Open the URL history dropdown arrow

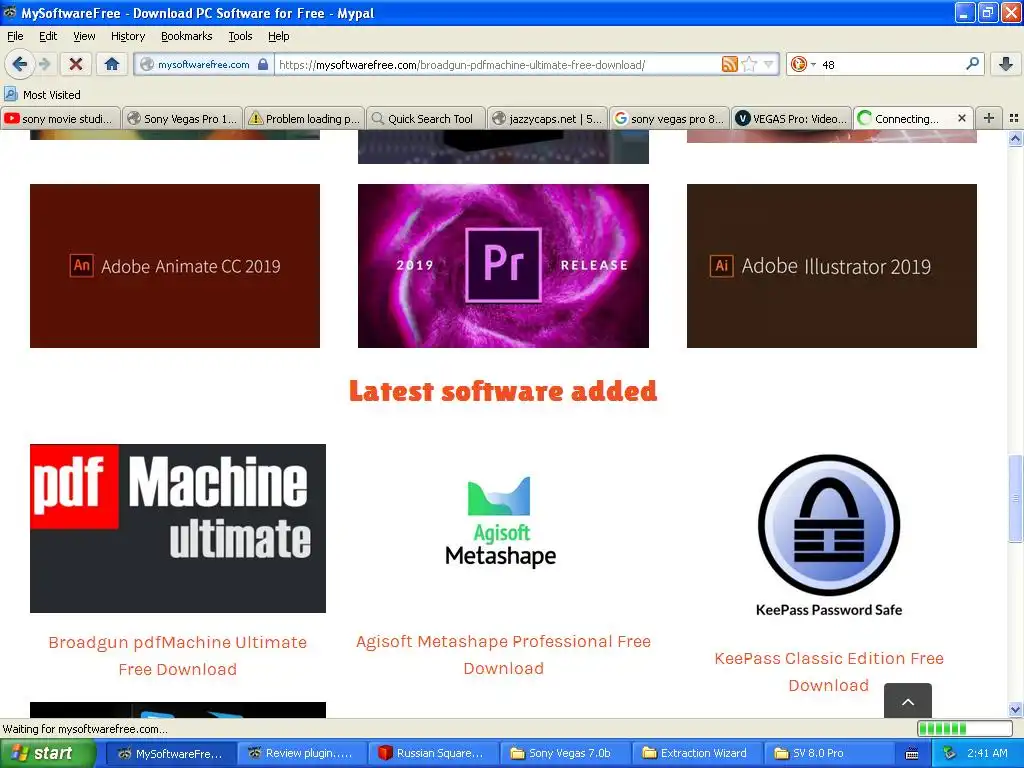(x=769, y=64)
